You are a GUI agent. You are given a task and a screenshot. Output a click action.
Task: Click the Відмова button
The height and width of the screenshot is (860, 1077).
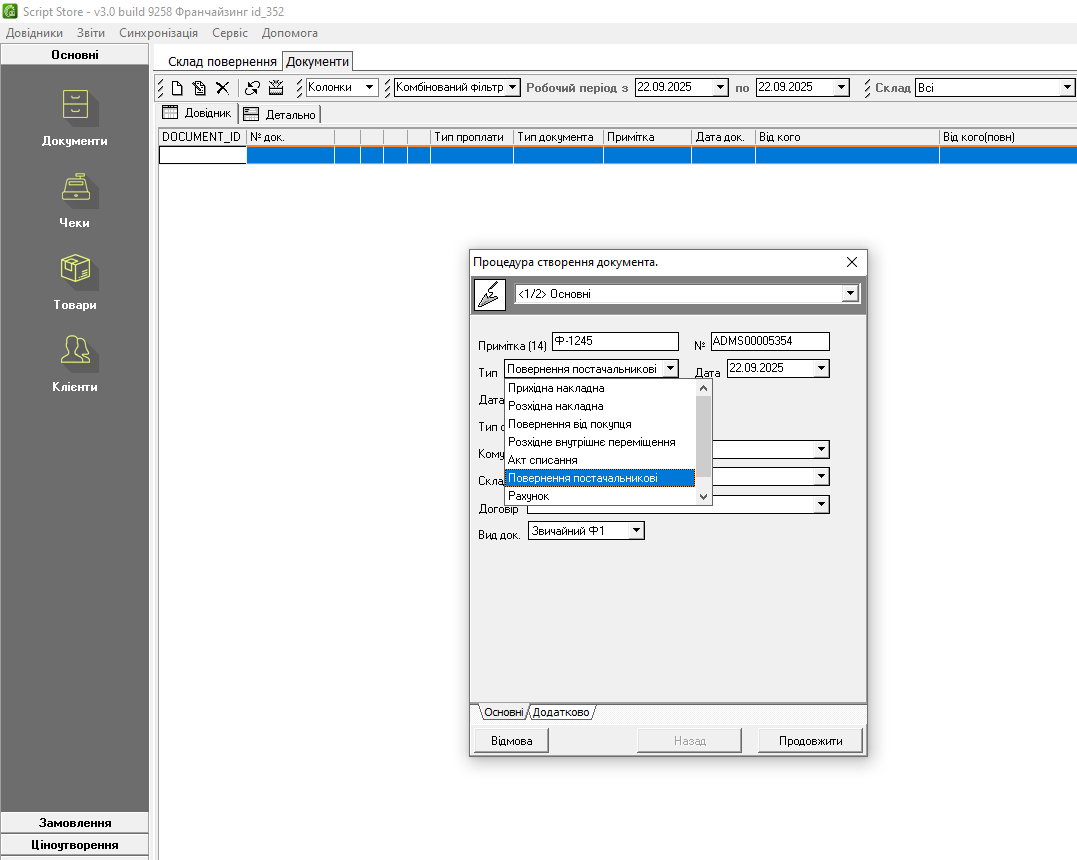(511, 741)
